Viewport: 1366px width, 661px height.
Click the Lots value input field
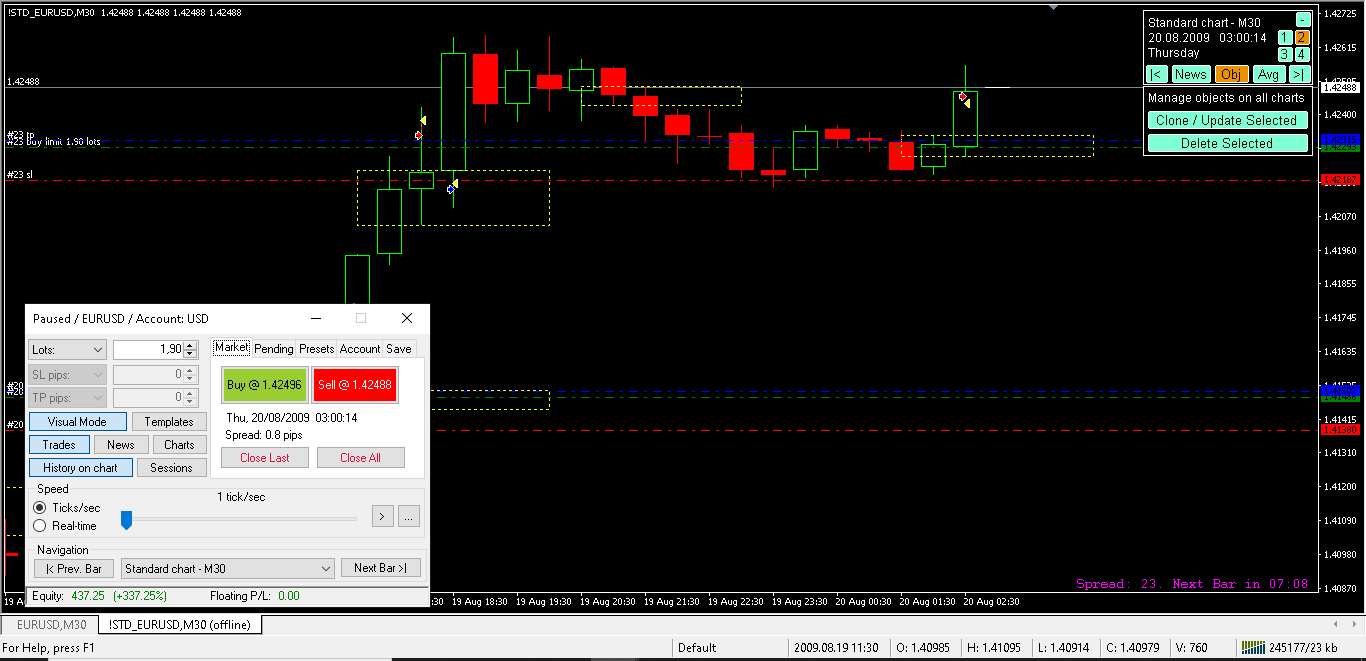point(148,350)
